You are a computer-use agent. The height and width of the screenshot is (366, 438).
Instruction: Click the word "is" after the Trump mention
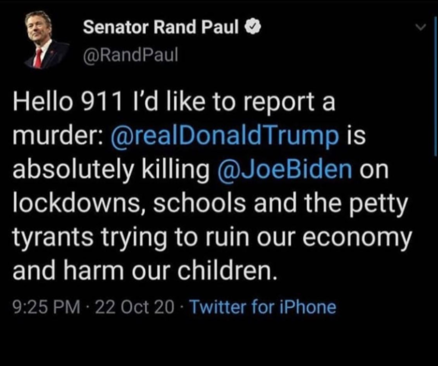[x=356, y=136]
